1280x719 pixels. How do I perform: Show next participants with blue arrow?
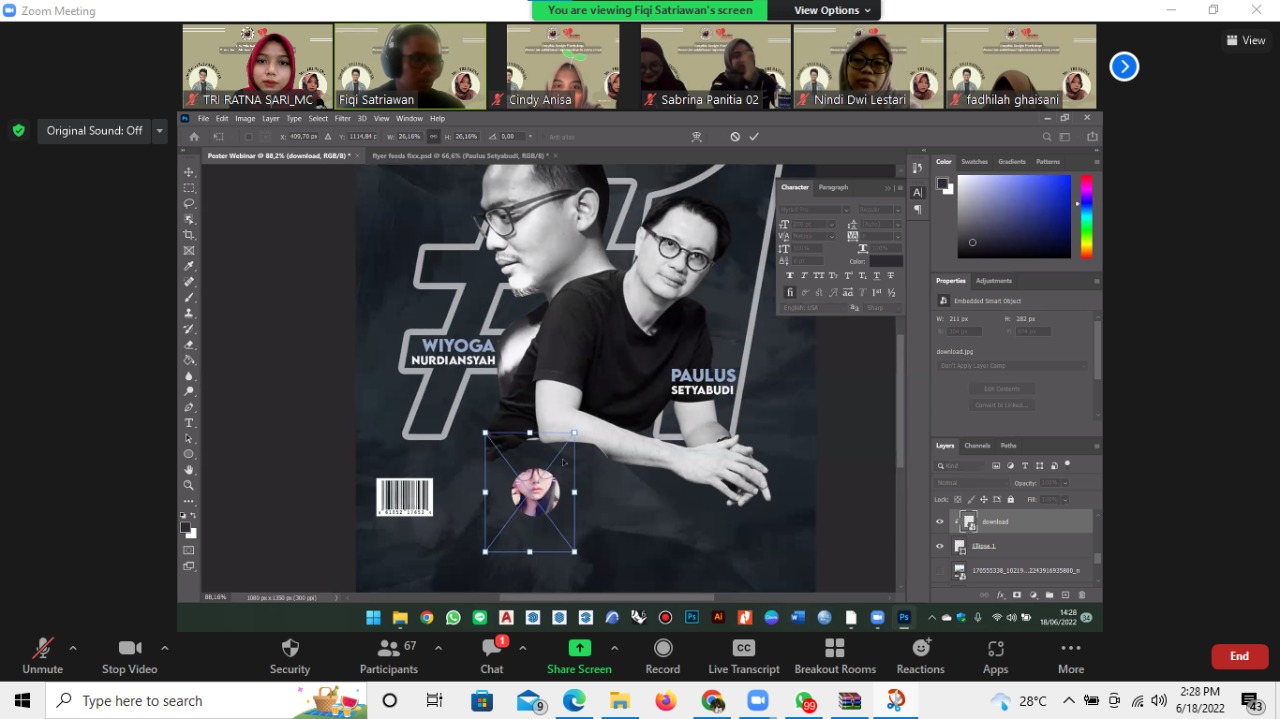coord(1124,67)
